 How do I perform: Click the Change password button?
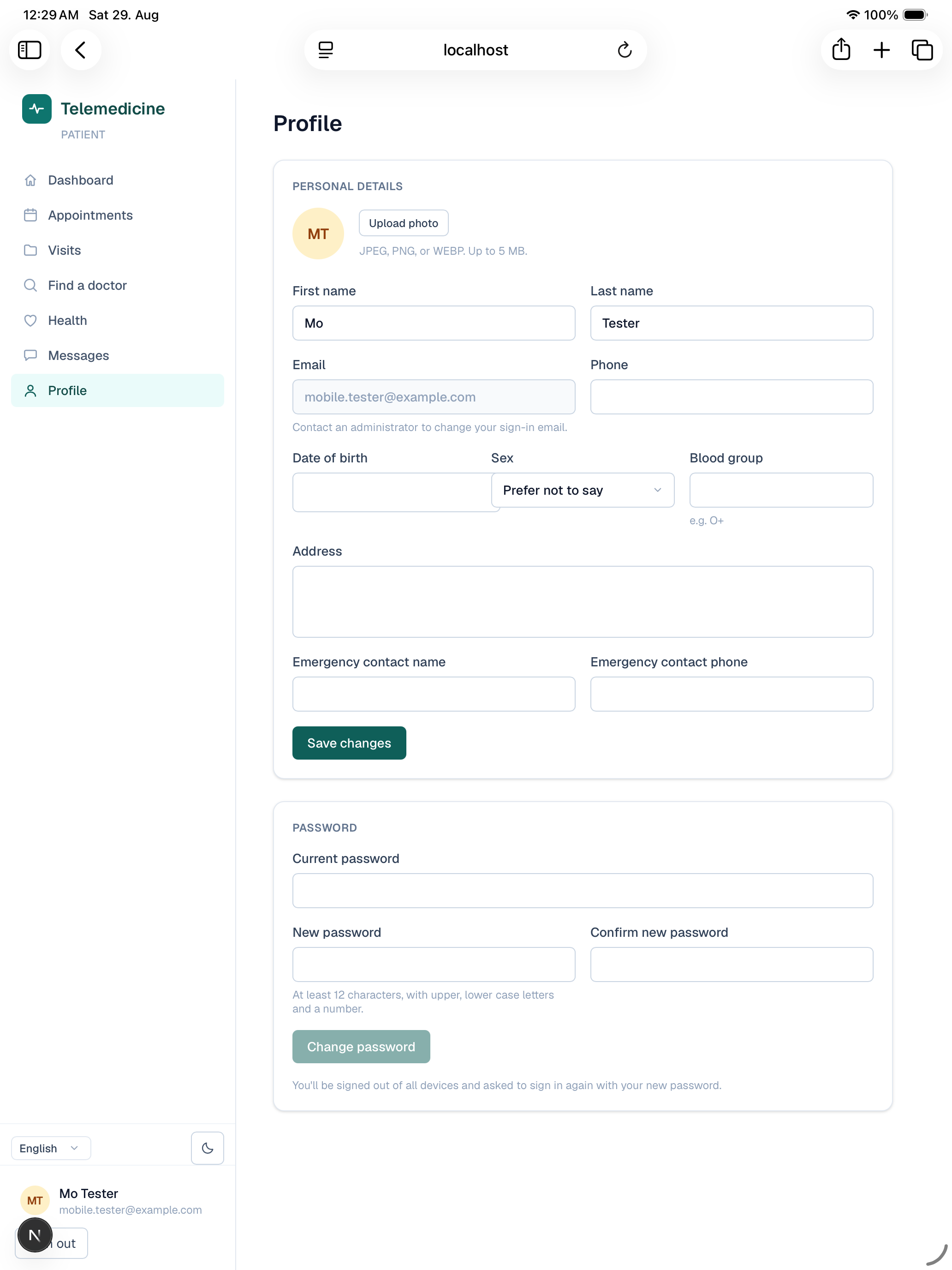pyautogui.click(x=361, y=1046)
